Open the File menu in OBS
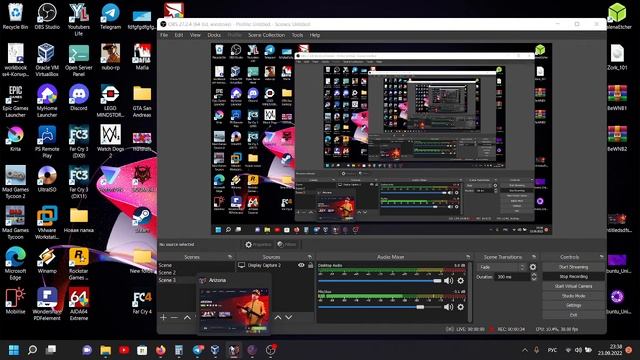This screenshot has width=640, height=360. (x=164, y=35)
